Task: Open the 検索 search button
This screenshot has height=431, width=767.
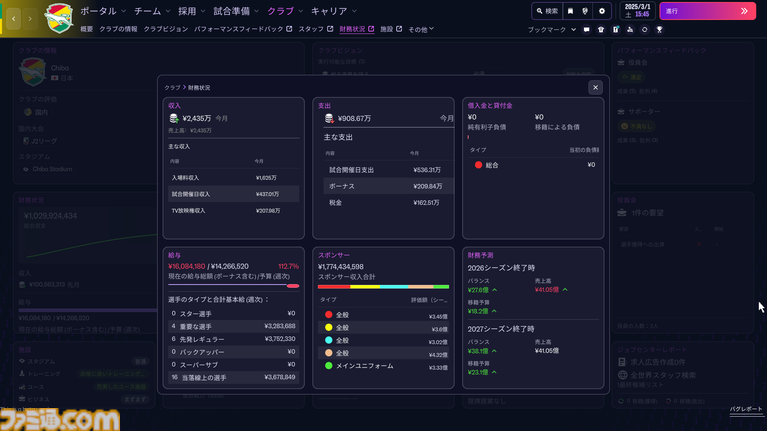Action: click(x=547, y=11)
